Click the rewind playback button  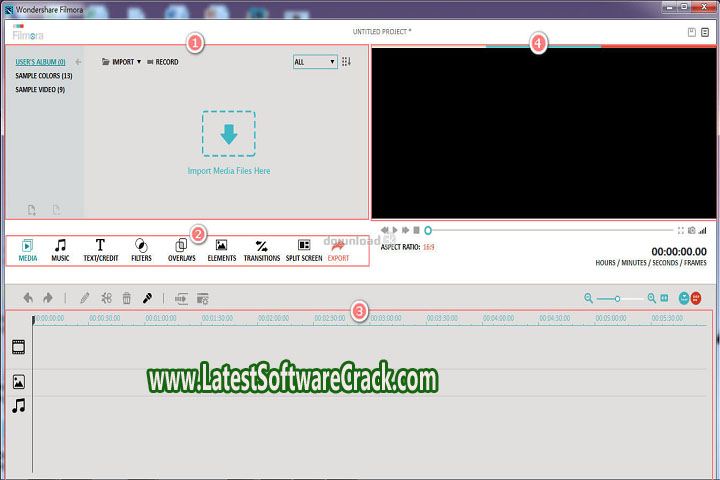384,230
